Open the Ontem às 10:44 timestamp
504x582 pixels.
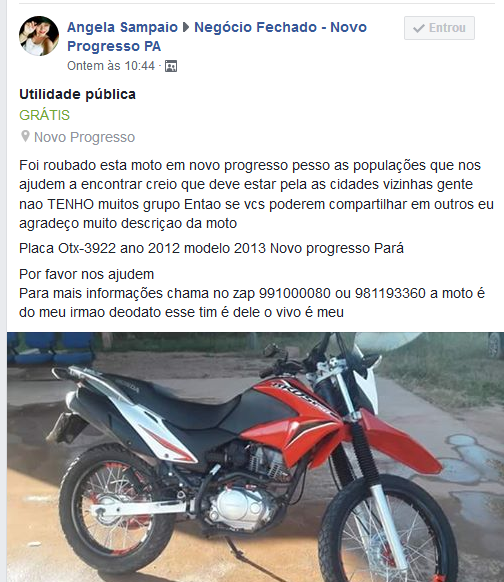[111, 66]
